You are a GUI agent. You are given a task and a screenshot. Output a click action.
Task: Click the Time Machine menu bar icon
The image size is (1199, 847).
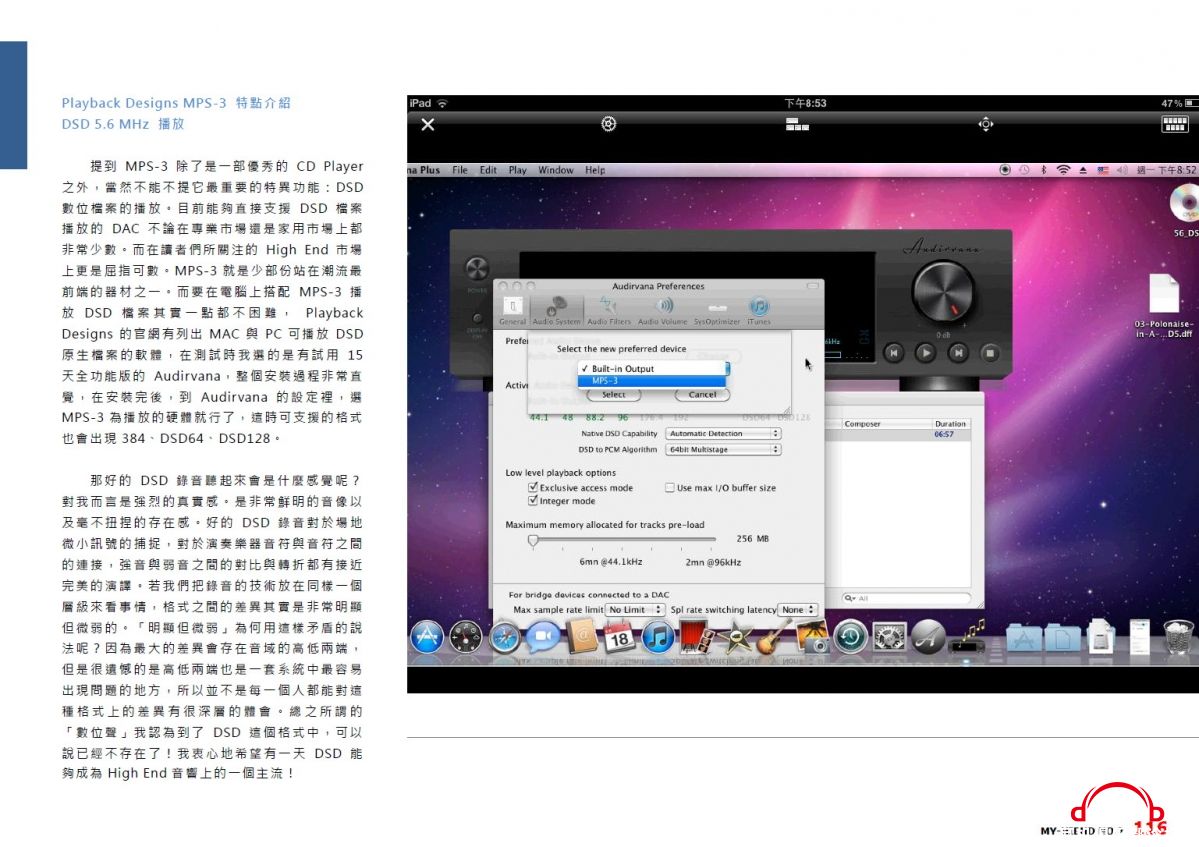pyautogui.click(x=1024, y=170)
